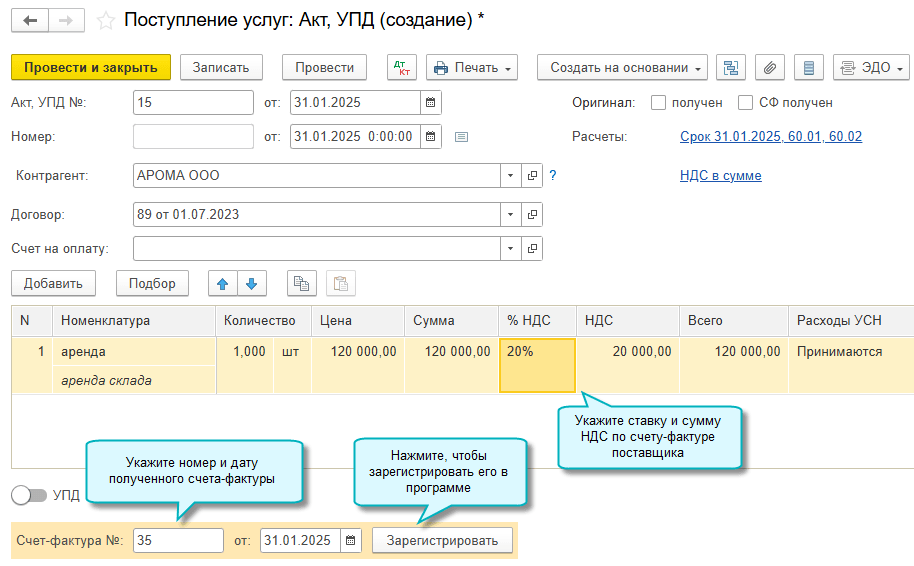Open the comment icon beside Номер date
The height and width of the screenshot is (566, 914).
[x=461, y=137]
